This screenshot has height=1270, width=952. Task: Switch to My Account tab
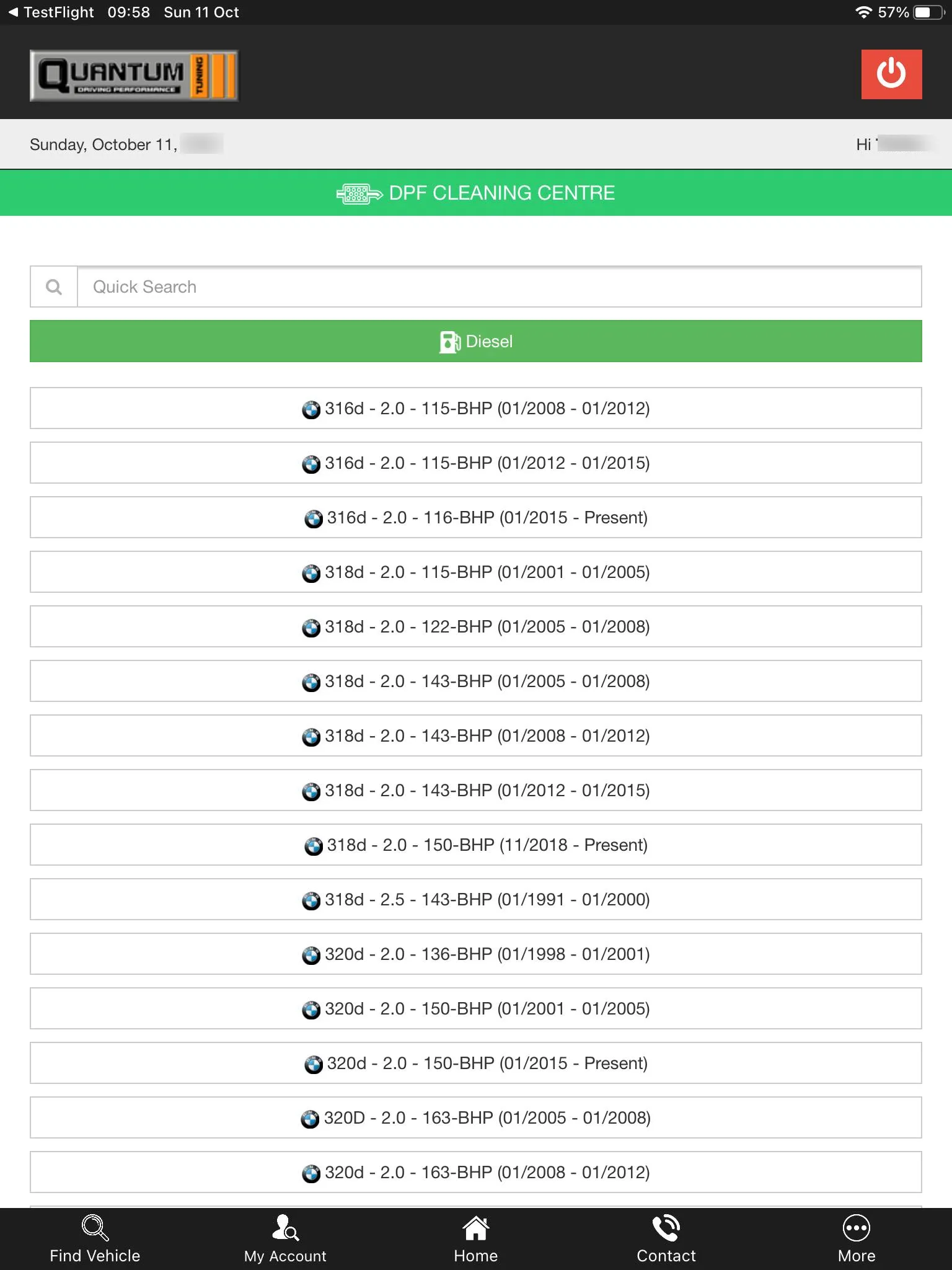click(x=285, y=1239)
